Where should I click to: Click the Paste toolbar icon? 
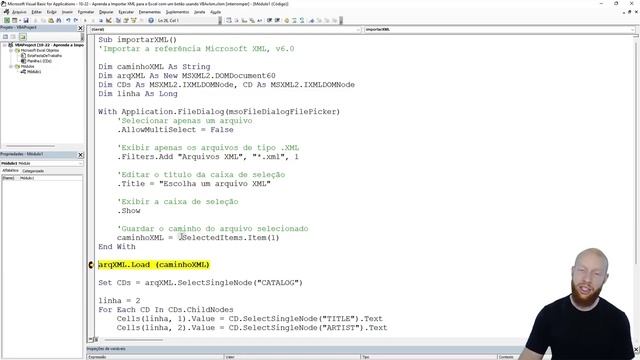[x=51, y=20]
